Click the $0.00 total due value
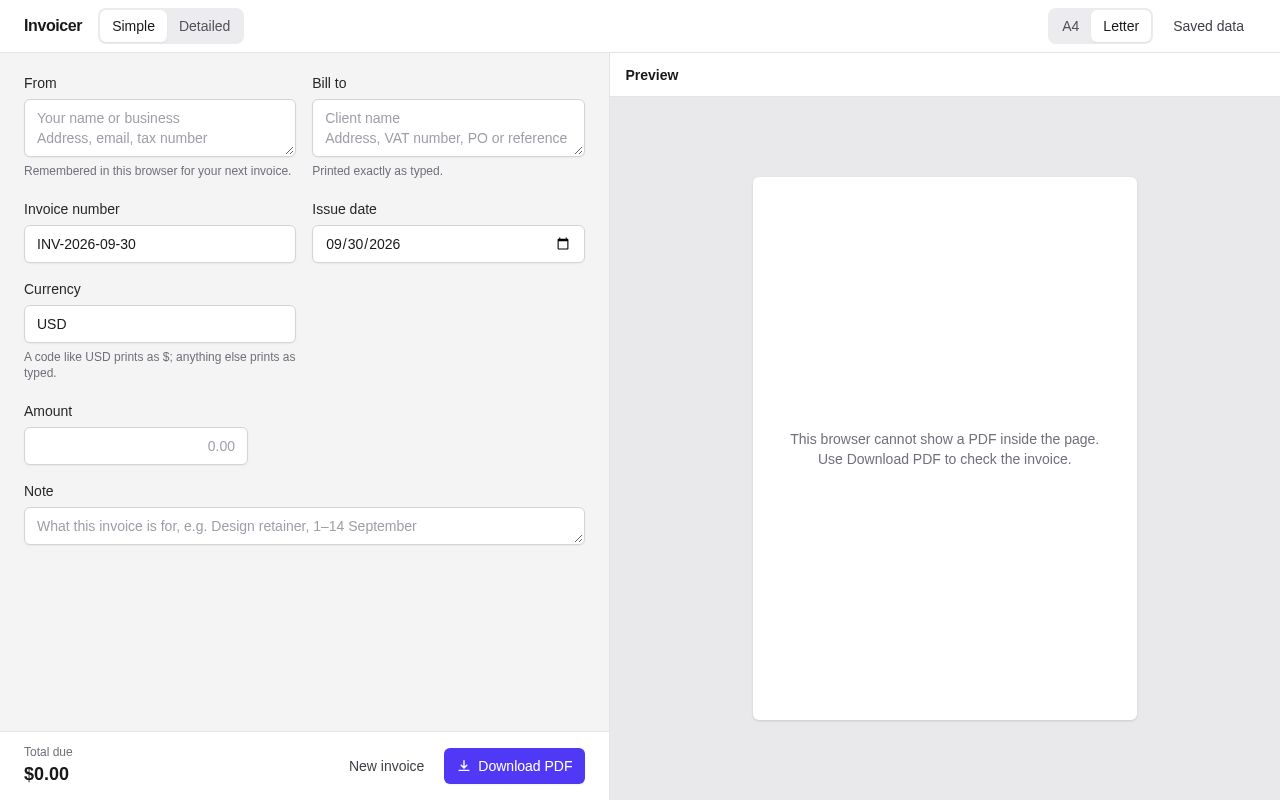This screenshot has width=1280, height=800. (46, 774)
